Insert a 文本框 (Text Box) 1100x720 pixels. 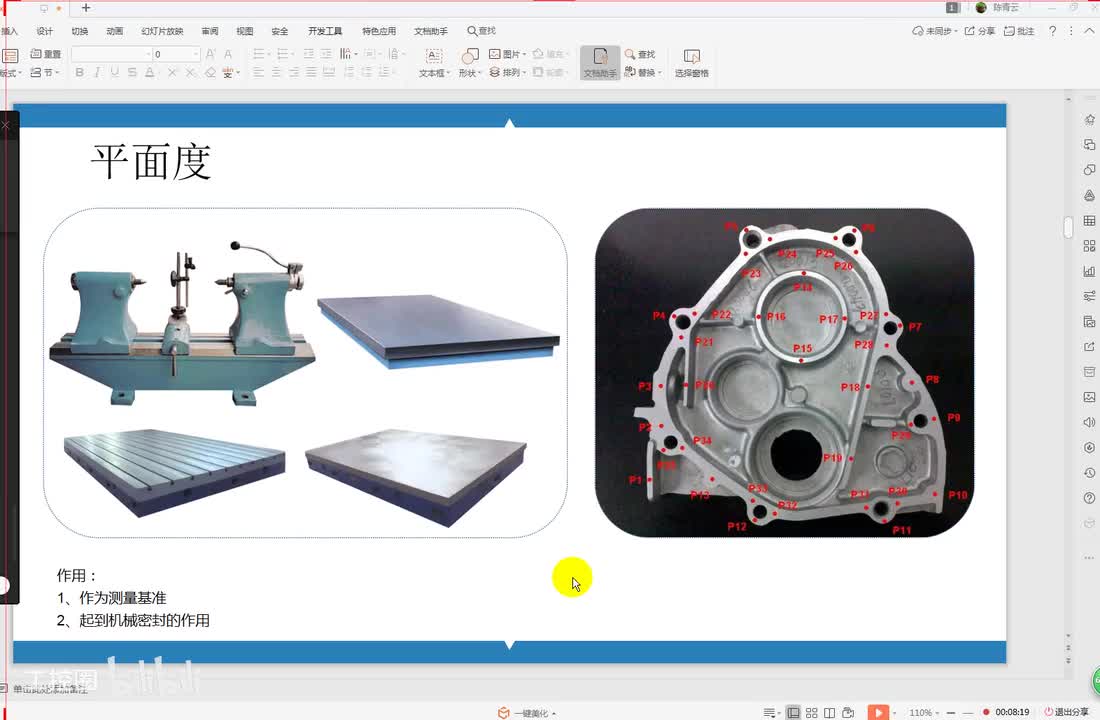point(434,62)
